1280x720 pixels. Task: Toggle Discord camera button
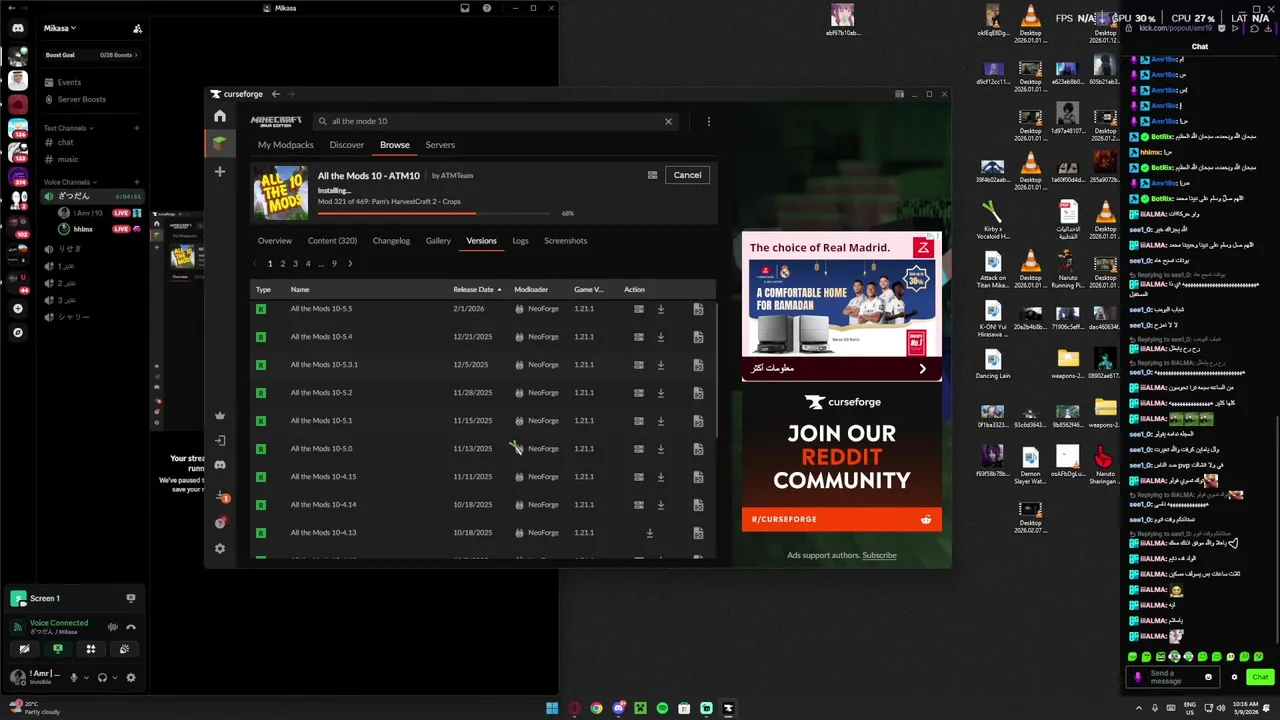click(x=24, y=649)
